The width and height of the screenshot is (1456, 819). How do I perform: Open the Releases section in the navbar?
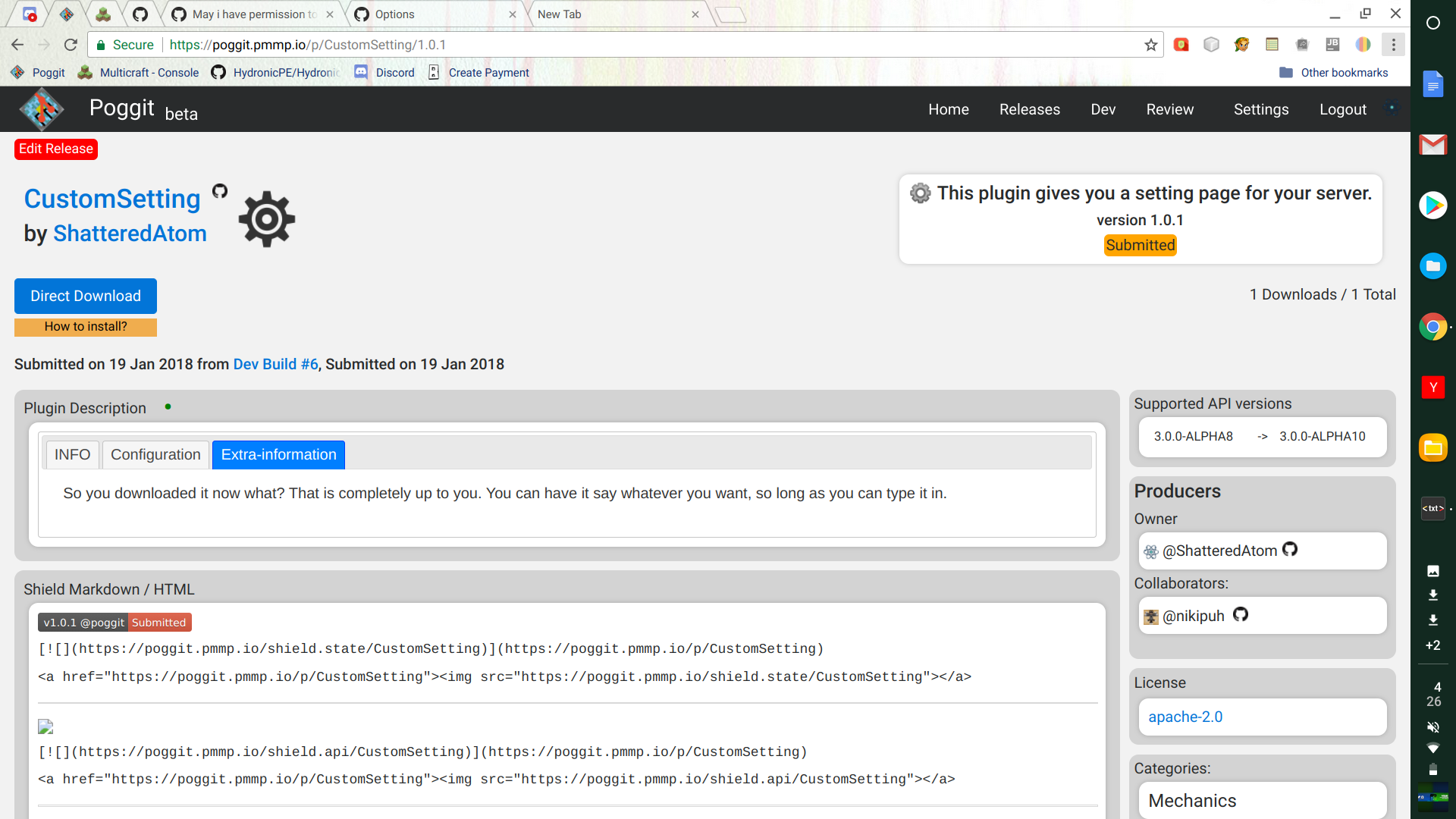1029,109
